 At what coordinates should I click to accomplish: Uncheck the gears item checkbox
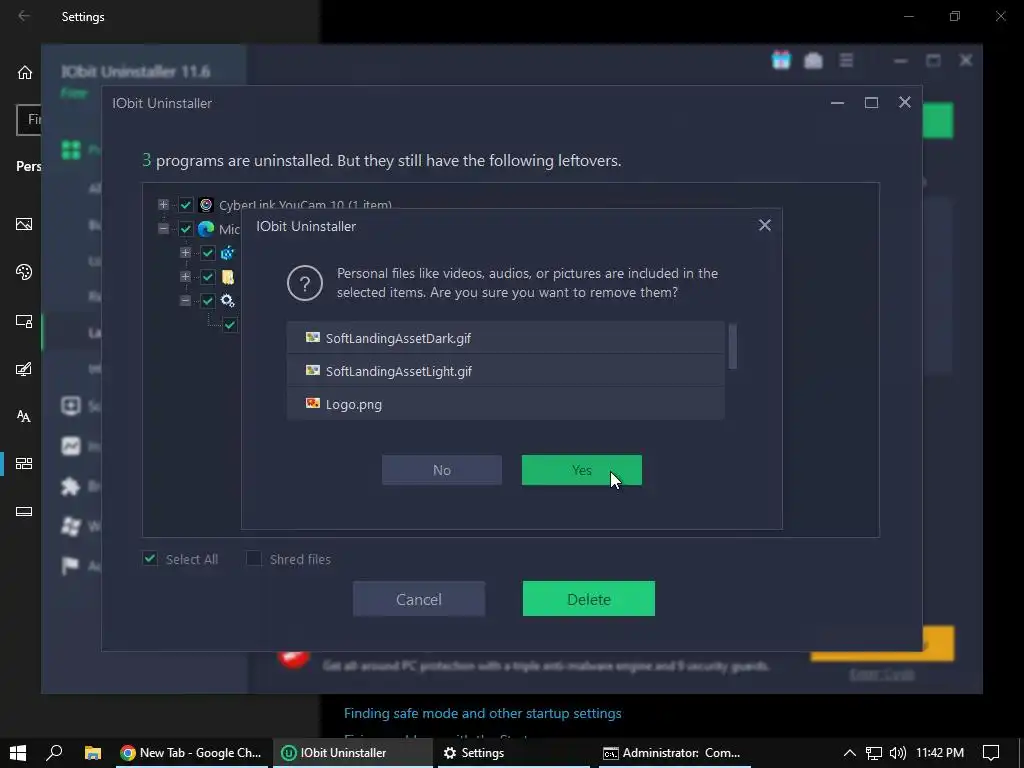[208, 300]
